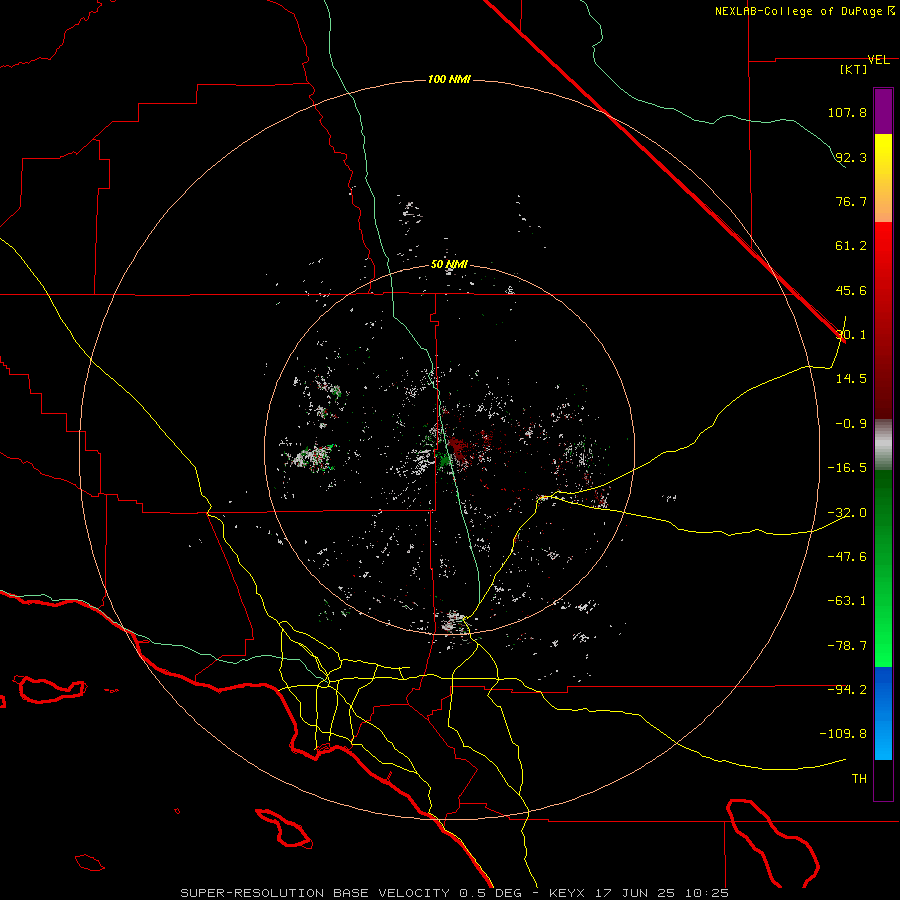Pick the gray near-zero segment of color bar
Image resolution: width=900 pixels, height=900 pixels.
coord(883,445)
